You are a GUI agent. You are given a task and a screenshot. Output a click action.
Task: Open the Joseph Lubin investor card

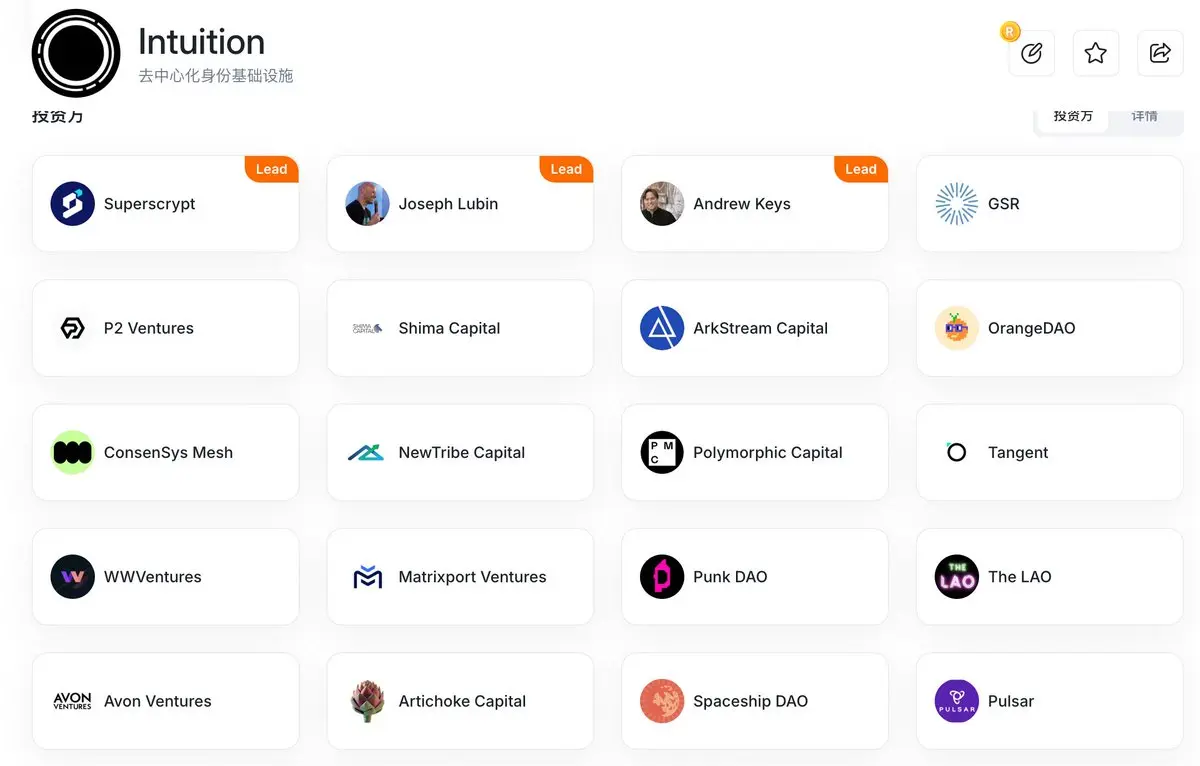coord(460,204)
